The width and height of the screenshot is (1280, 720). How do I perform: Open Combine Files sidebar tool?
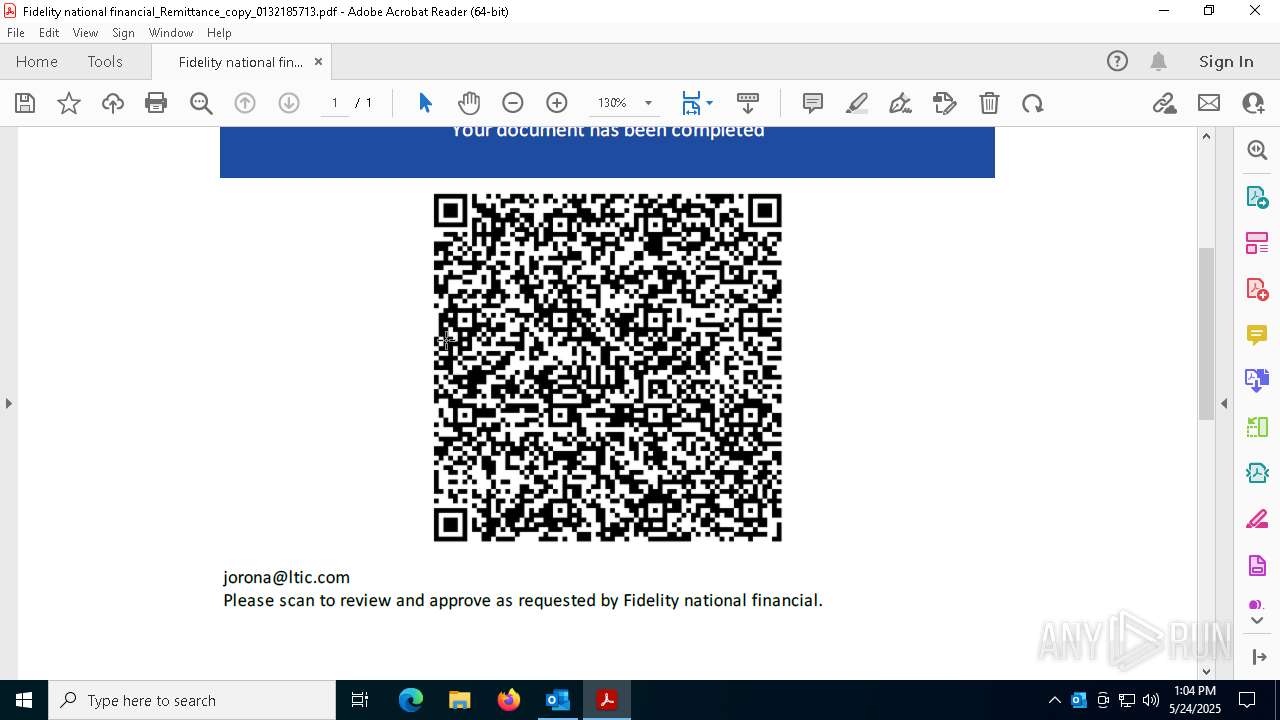pyautogui.click(x=1257, y=381)
